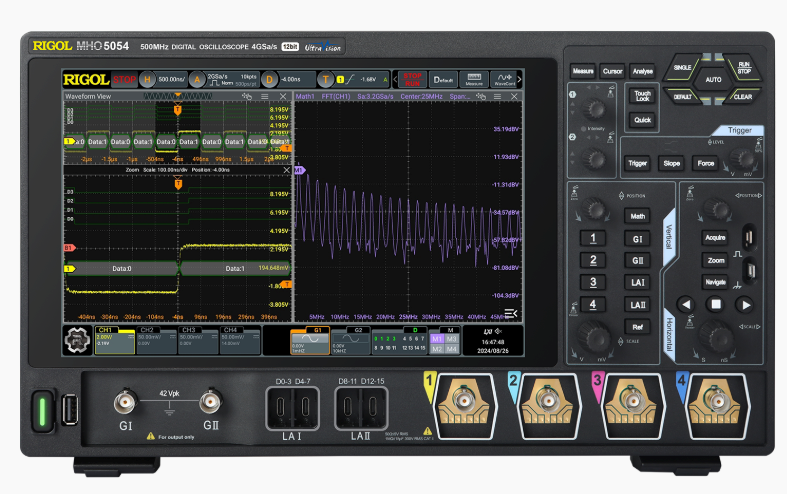The width and height of the screenshot is (787, 494).
Task: Toggle the CH3 channel label on screen
Action: click(x=195, y=340)
